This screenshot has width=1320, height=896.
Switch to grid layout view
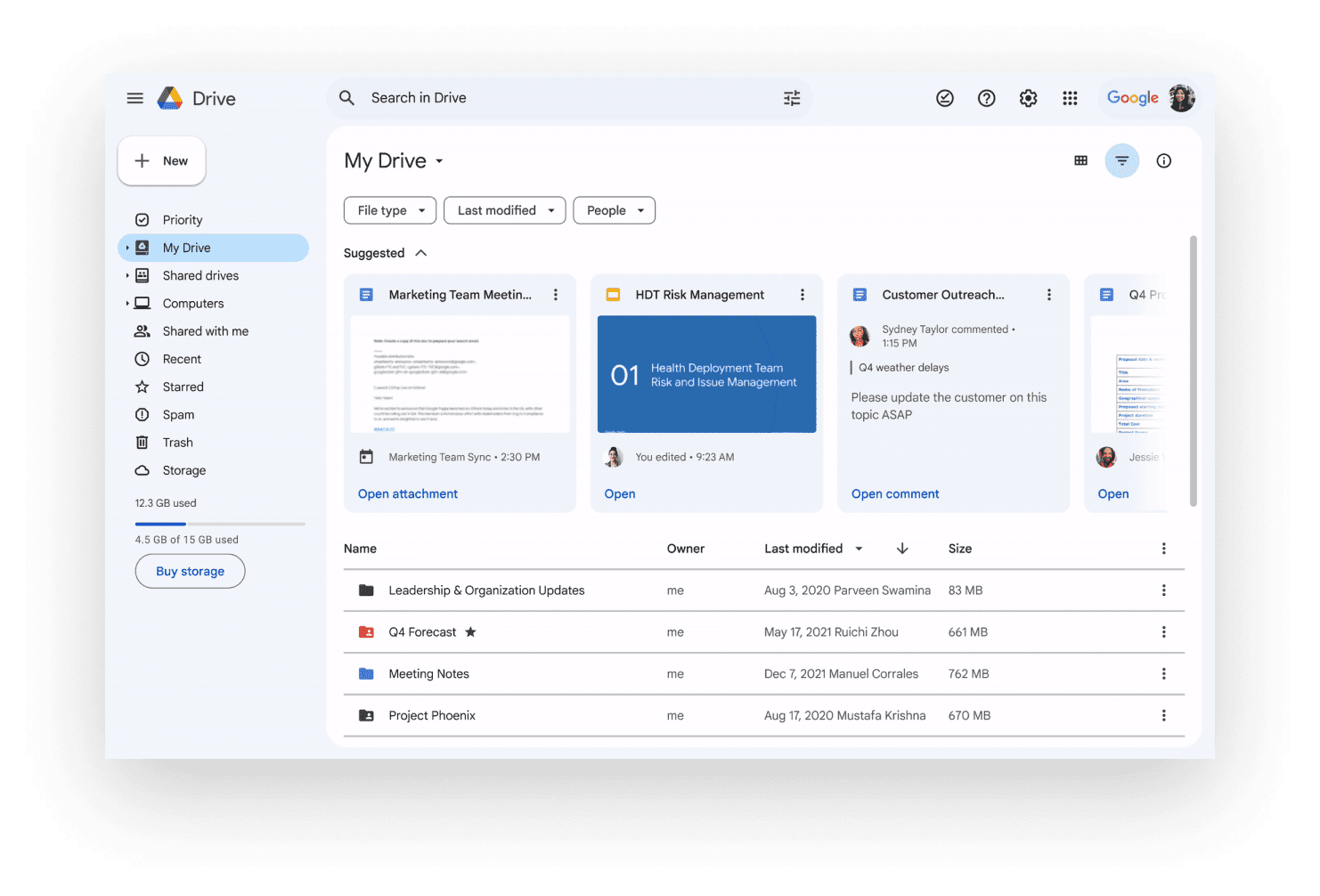[x=1080, y=160]
